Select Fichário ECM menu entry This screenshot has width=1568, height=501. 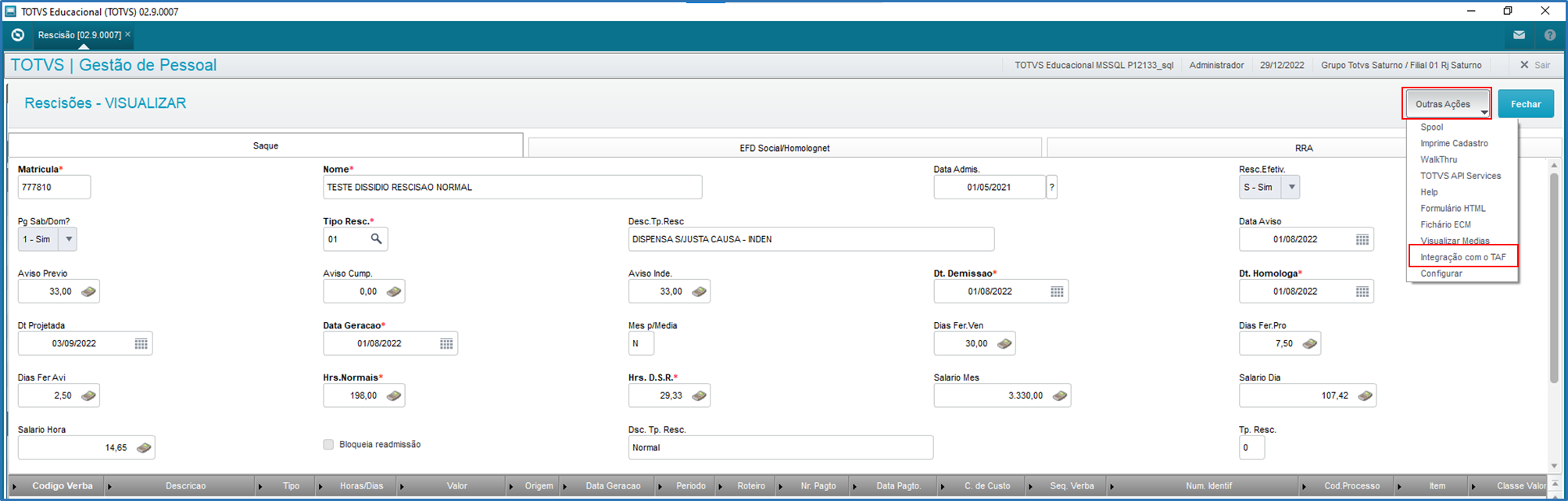[x=1445, y=225]
